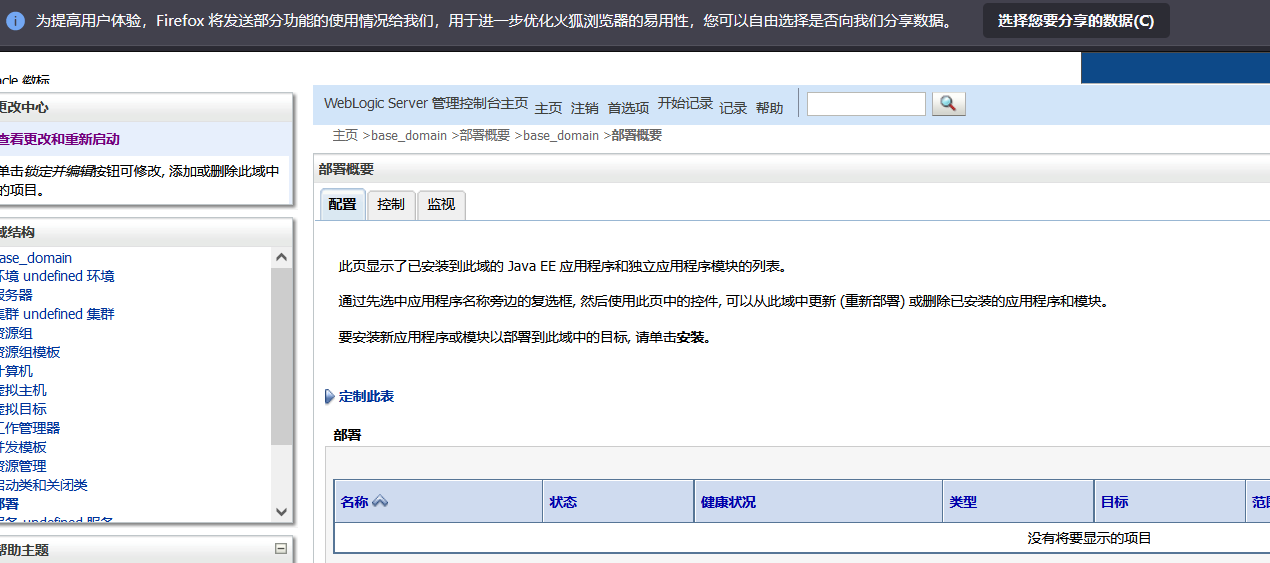Click the 状态 column header
1270x563 pixels.
pyautogui.click(x=563, y=502)
